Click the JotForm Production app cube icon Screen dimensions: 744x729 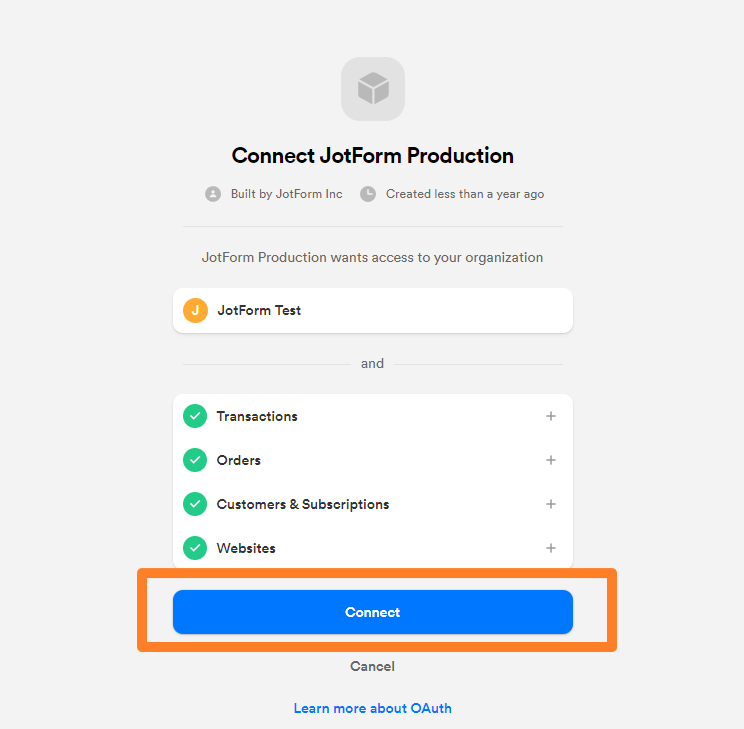372,89
